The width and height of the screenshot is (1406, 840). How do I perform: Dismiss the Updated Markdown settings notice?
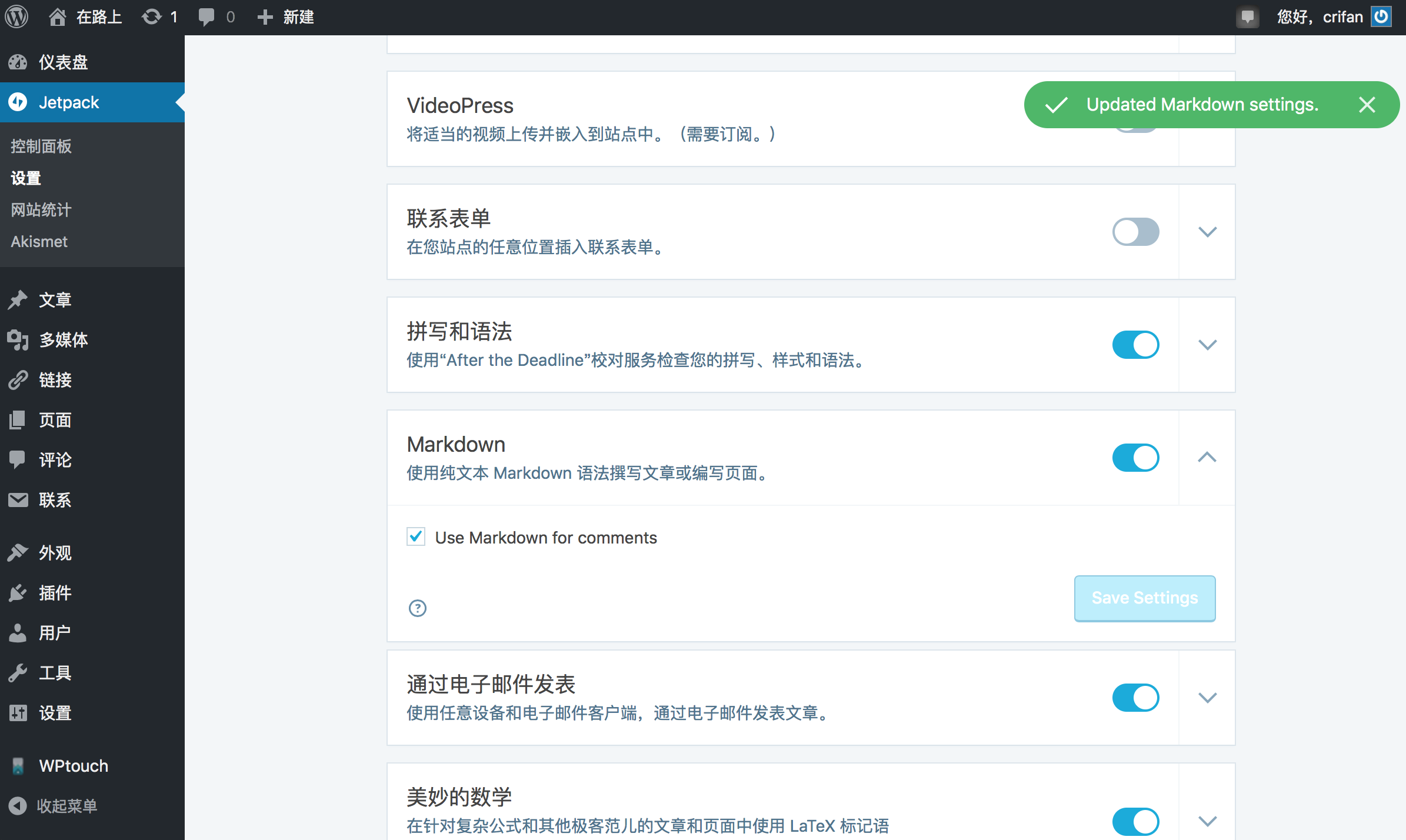click(x=1367, y=105)
